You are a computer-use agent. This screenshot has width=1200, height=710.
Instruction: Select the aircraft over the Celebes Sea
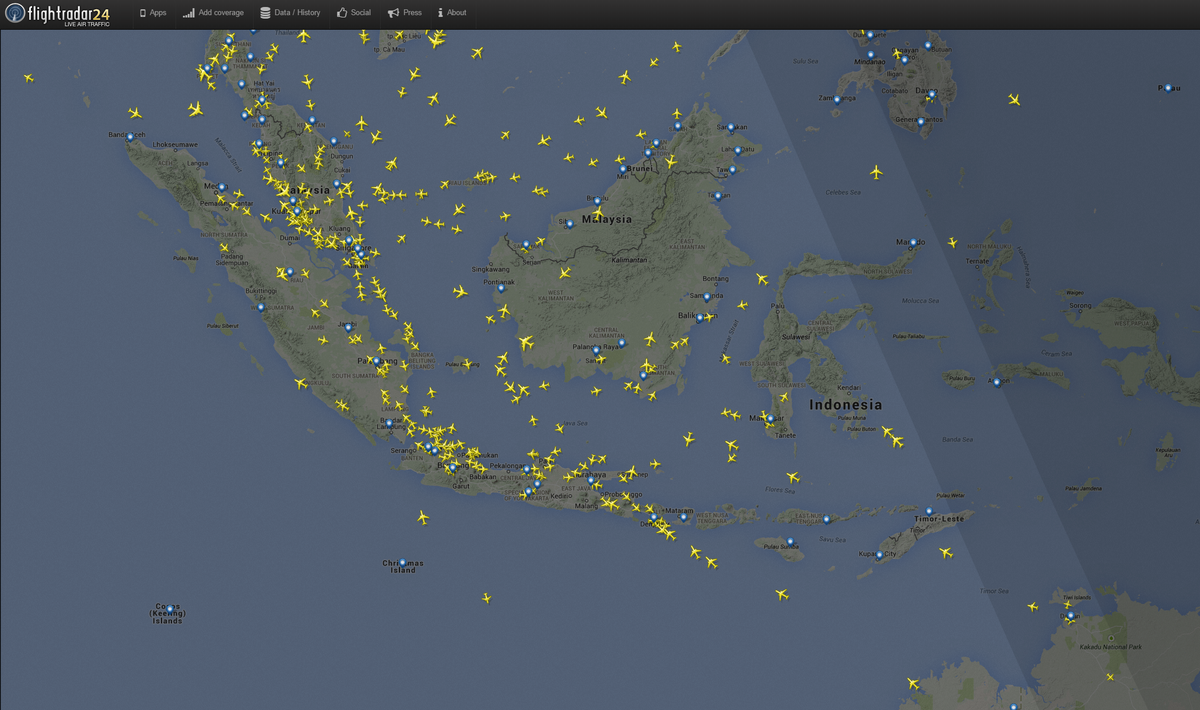(x=876, y=172)
